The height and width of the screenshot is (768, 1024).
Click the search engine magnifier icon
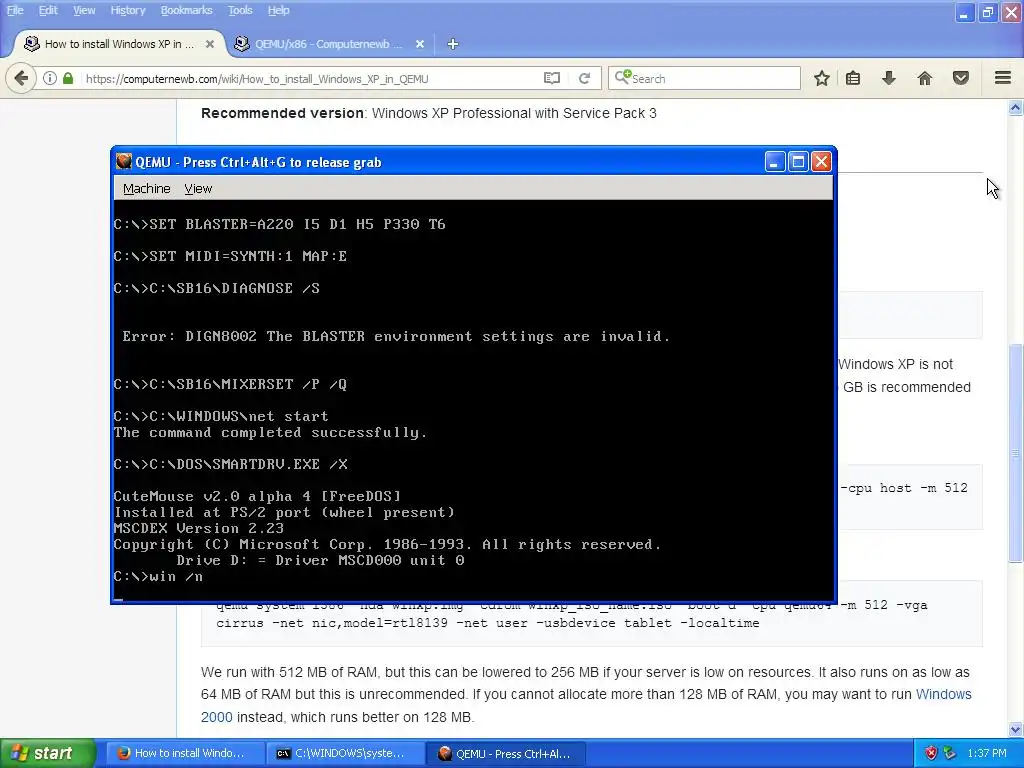click(622, 78)
